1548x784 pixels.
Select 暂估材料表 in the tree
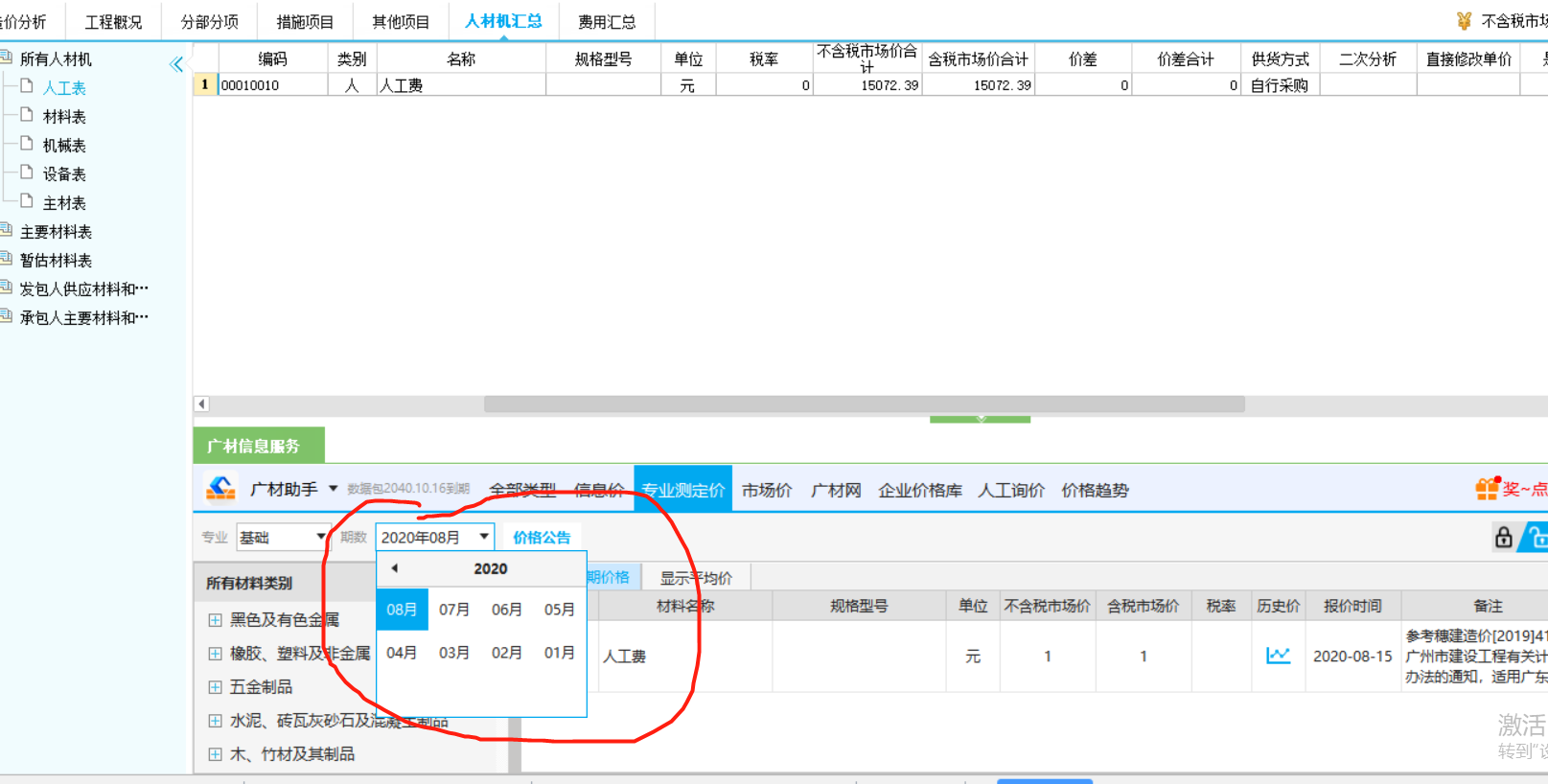[56, 260]
